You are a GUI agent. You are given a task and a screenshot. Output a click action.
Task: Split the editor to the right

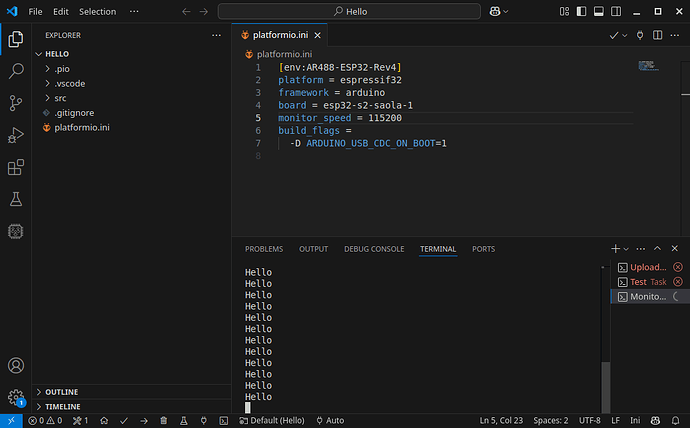pyautogui.click(x=657, y=35)
